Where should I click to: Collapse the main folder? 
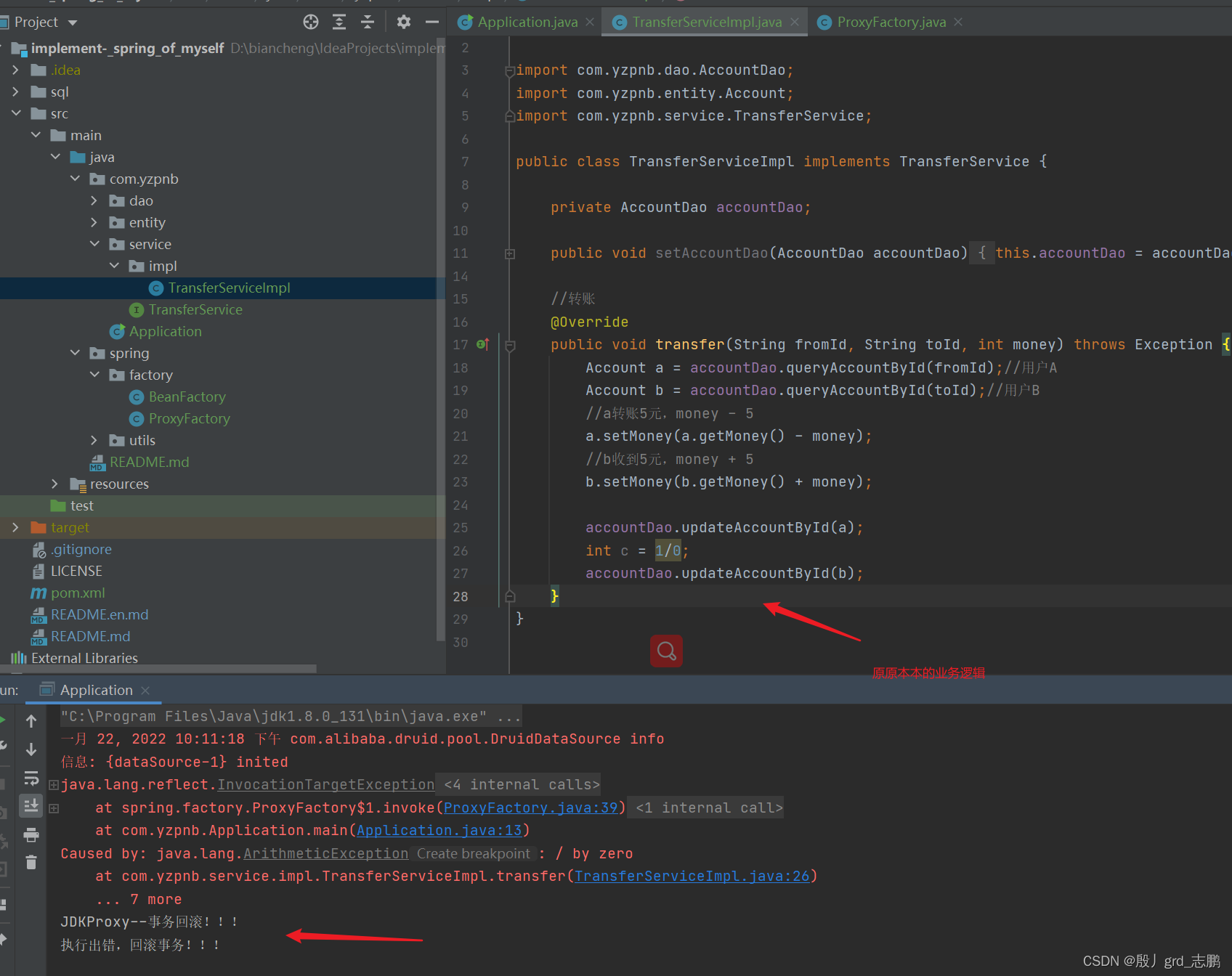coord(36,135)
